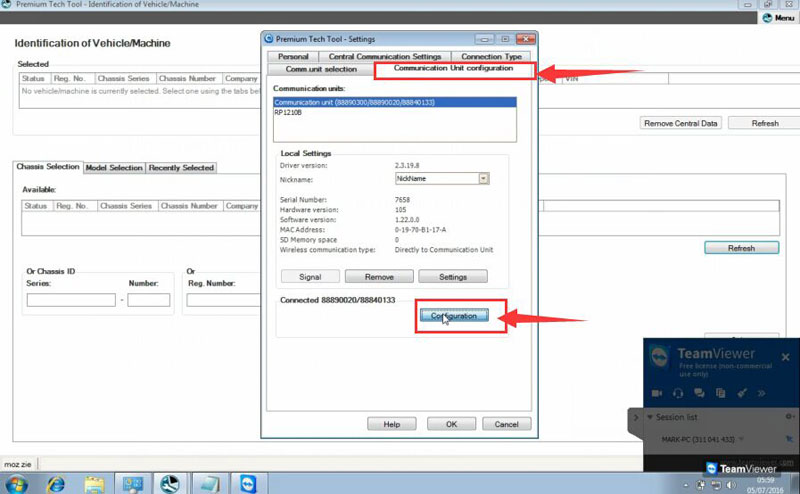Select Communication Unit configuration tab

[x=453, y=68]
